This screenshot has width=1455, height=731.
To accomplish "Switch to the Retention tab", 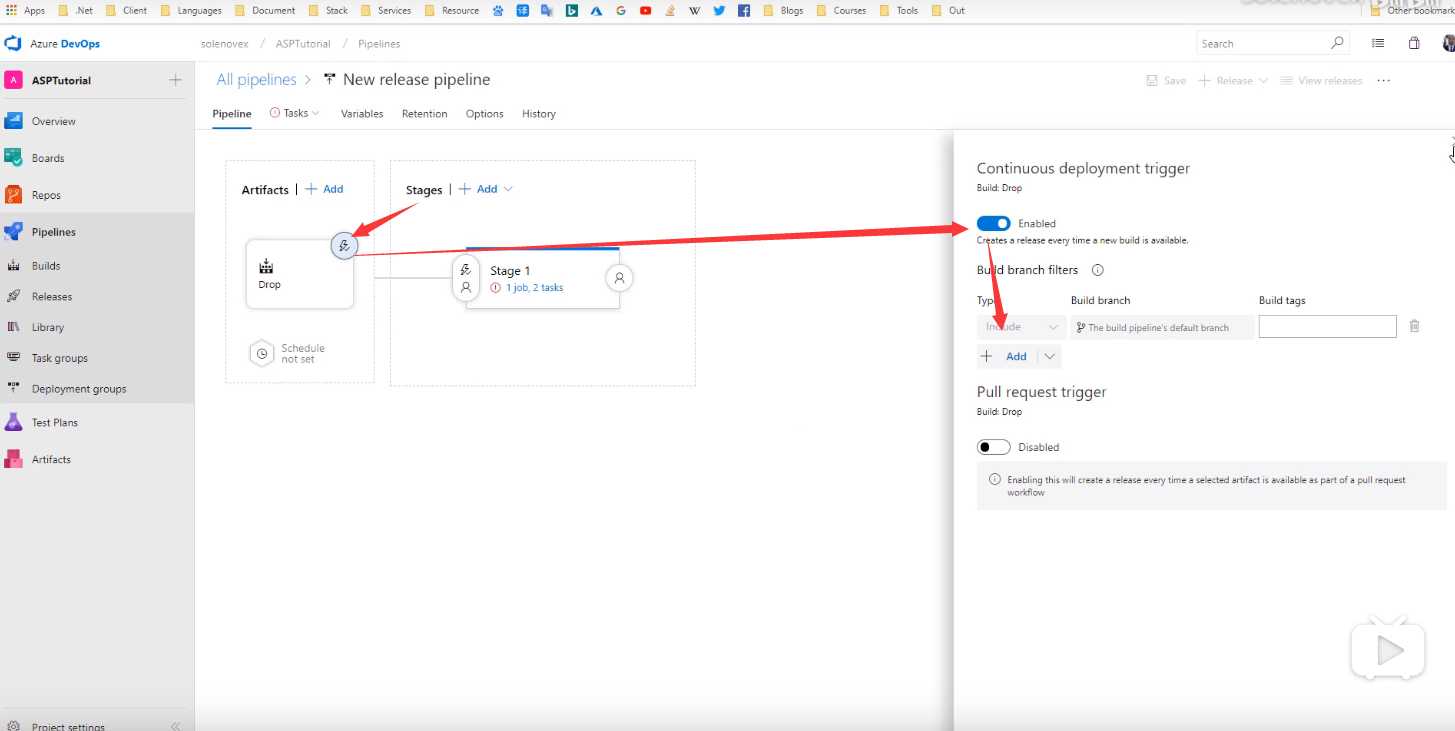I will 424,114.
